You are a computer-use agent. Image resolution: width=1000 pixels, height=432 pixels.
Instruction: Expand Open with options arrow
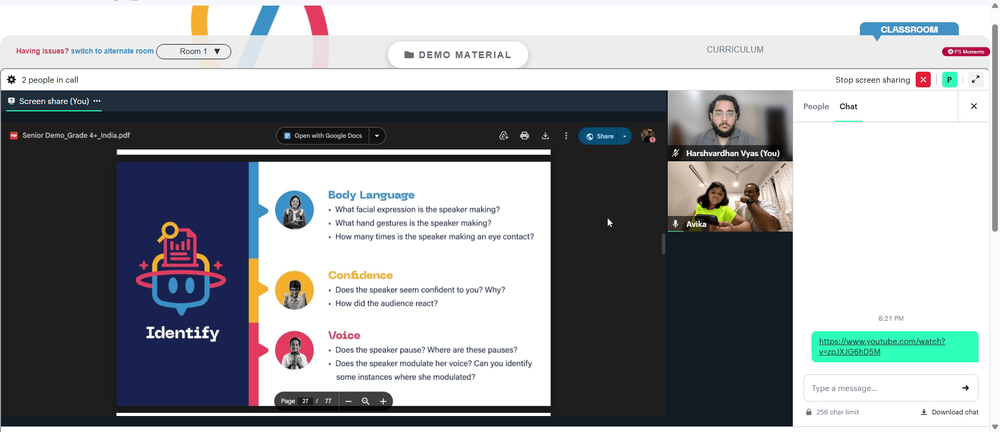click(x=377, y=136)
